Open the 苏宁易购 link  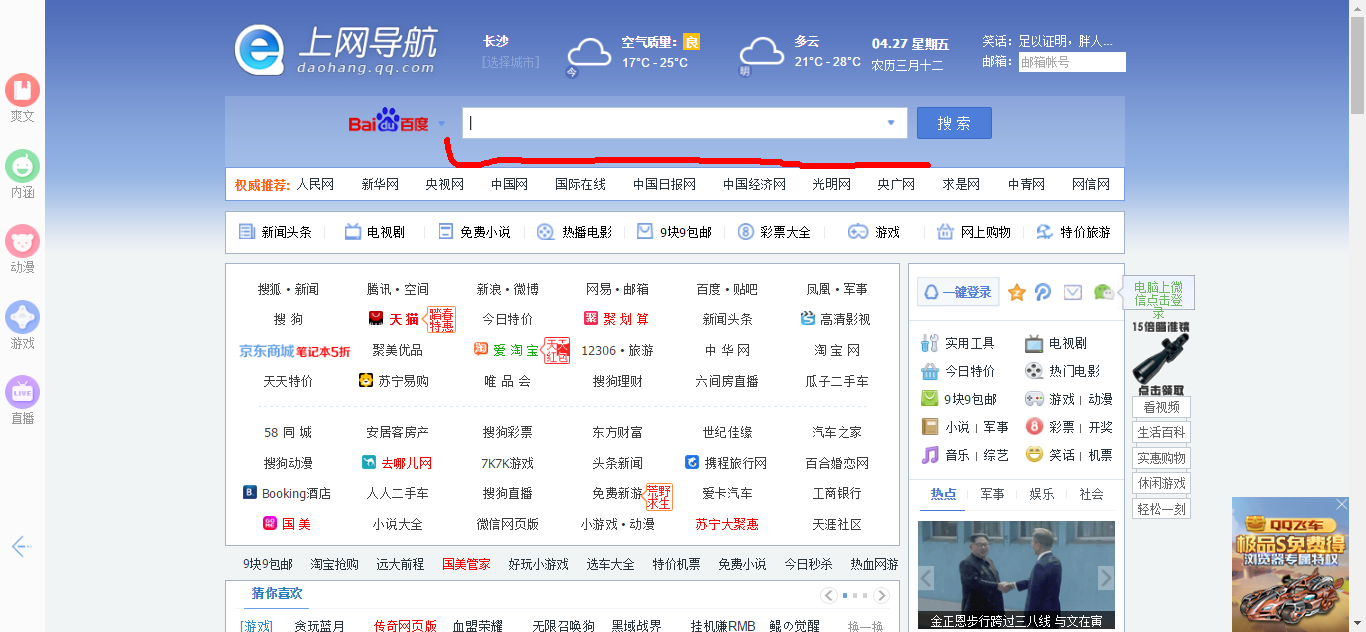[x=403, y=381]
